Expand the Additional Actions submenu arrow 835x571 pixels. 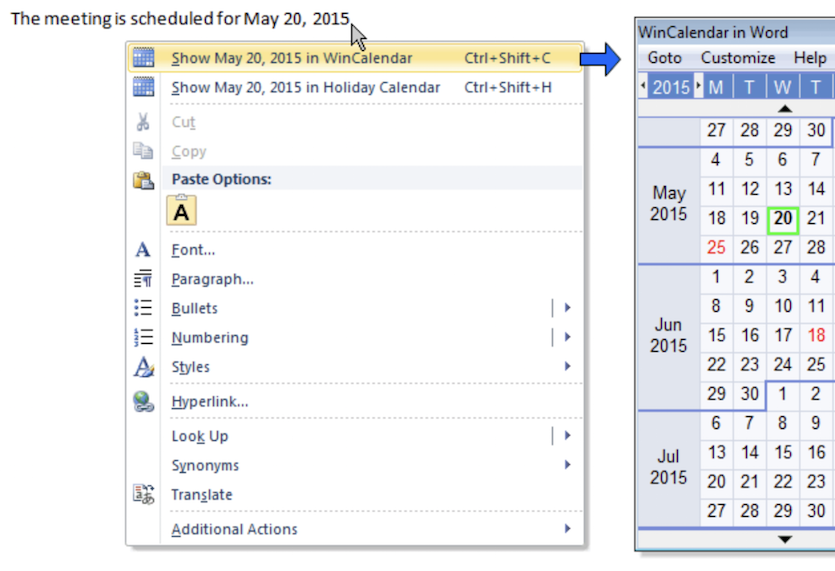pos(568,529)
